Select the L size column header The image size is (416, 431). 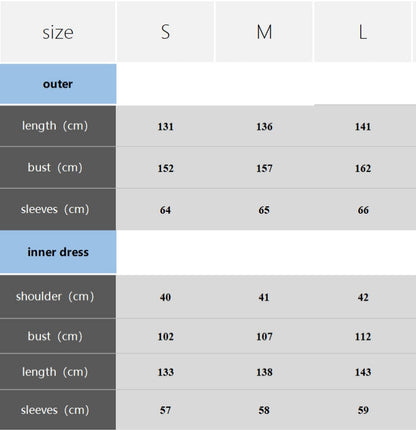[363, 32]
